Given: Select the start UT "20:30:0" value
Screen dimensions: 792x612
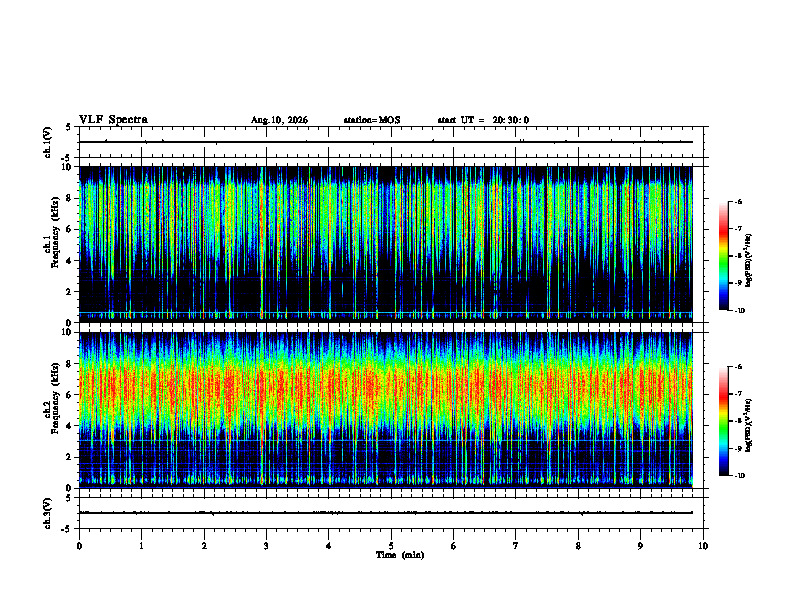Looking at the screenshot, I should [511, 120].
